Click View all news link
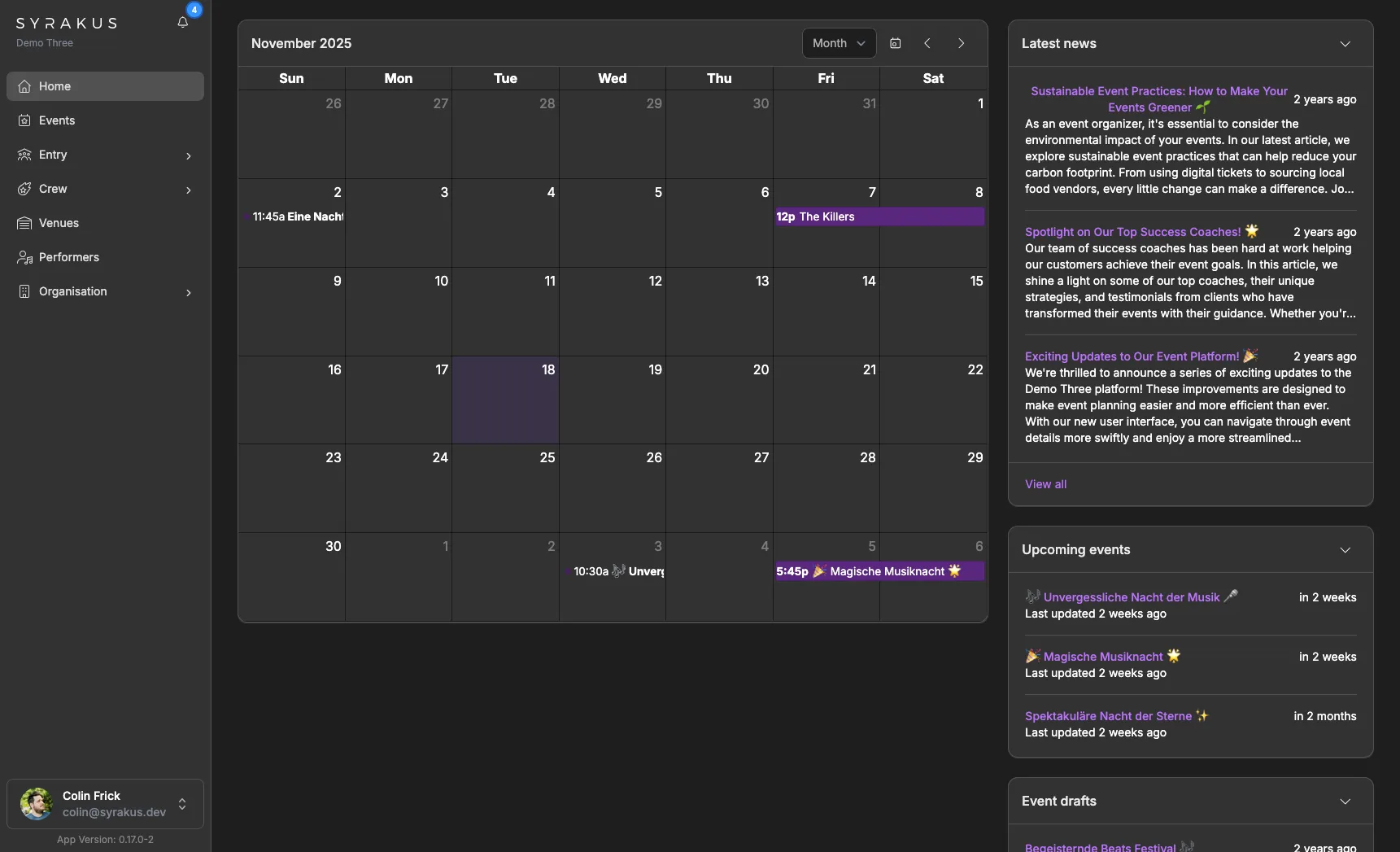The image size is (1400, 852). click(x=1045, y=484)
